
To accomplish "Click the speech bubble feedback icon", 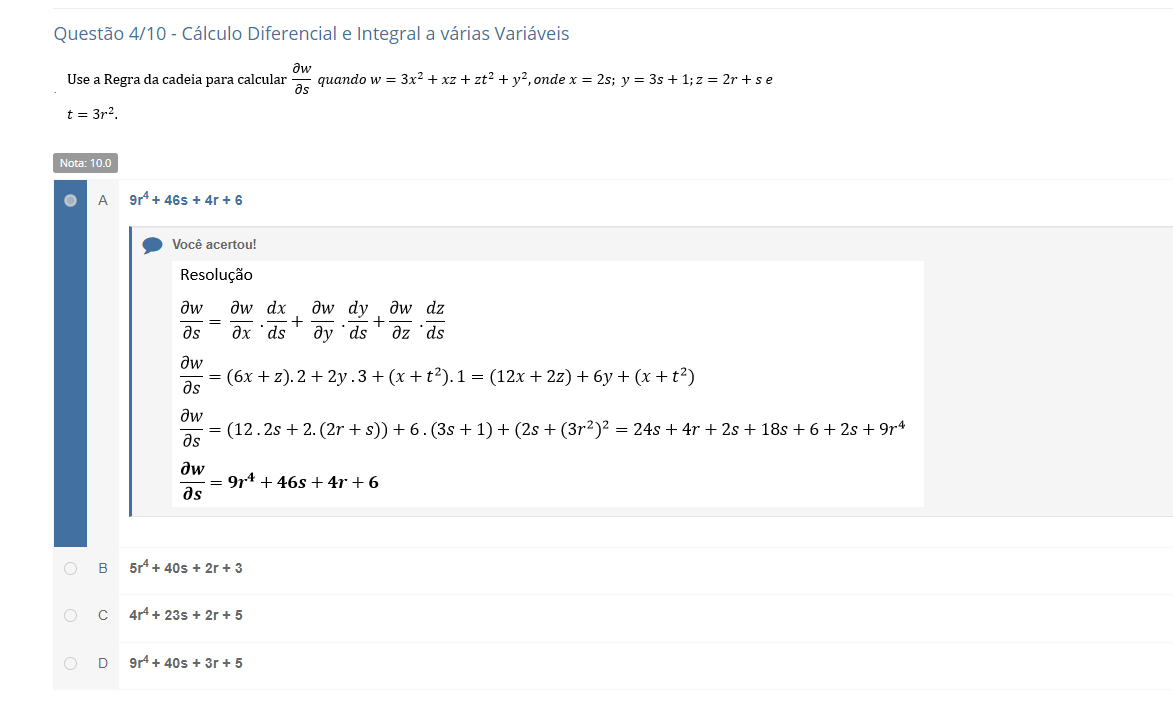I will pos(153,245).
